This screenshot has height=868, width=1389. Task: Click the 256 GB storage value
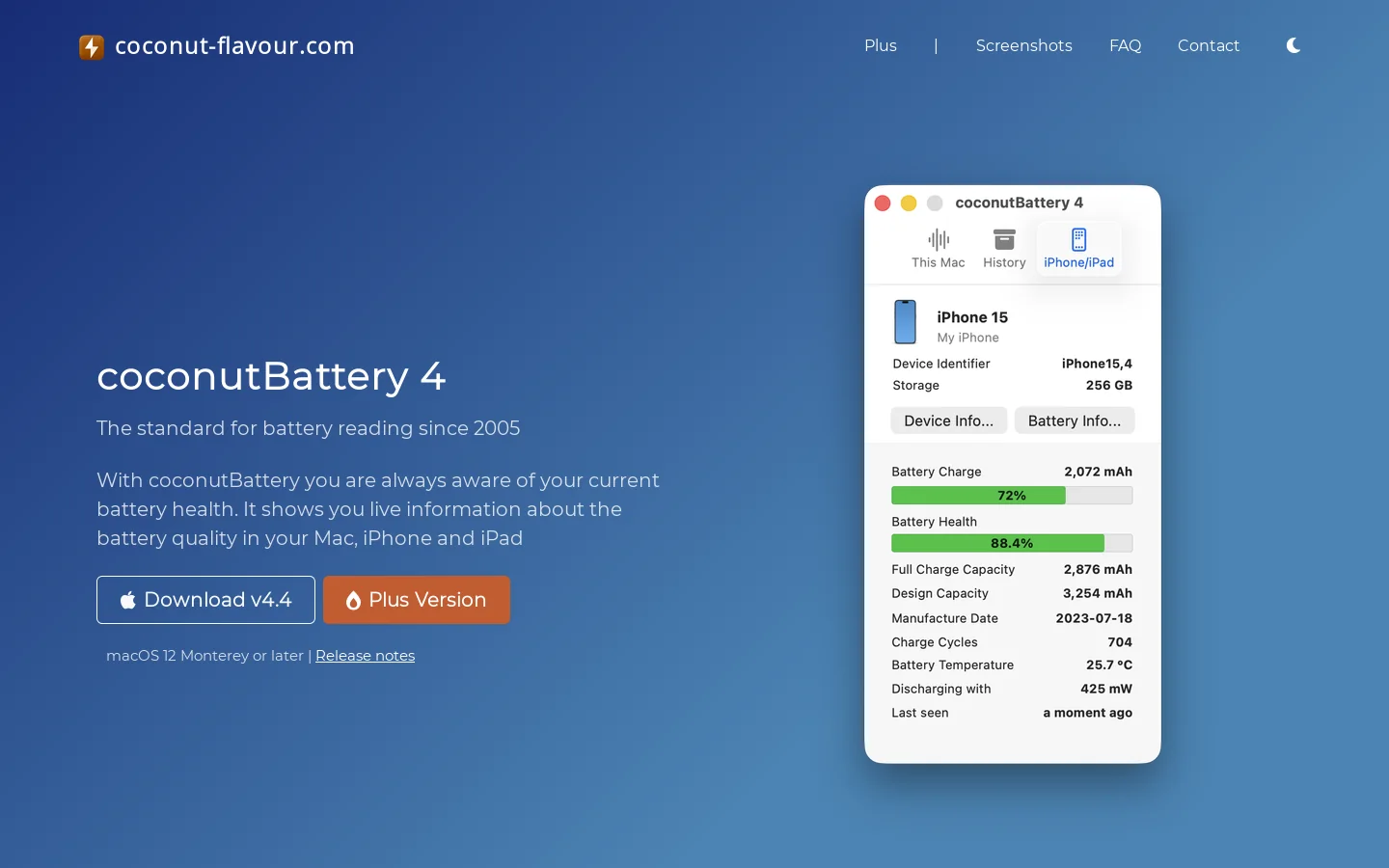[1109, 385]
